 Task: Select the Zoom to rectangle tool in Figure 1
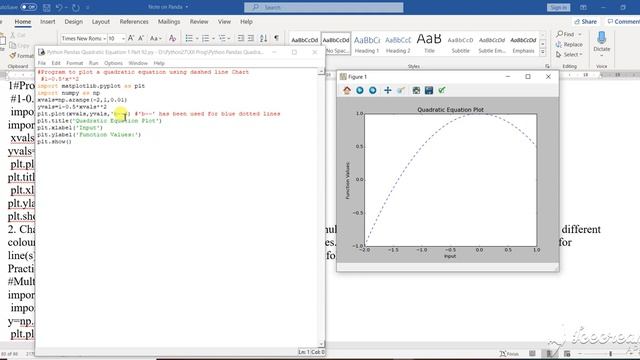pos(401,90)
